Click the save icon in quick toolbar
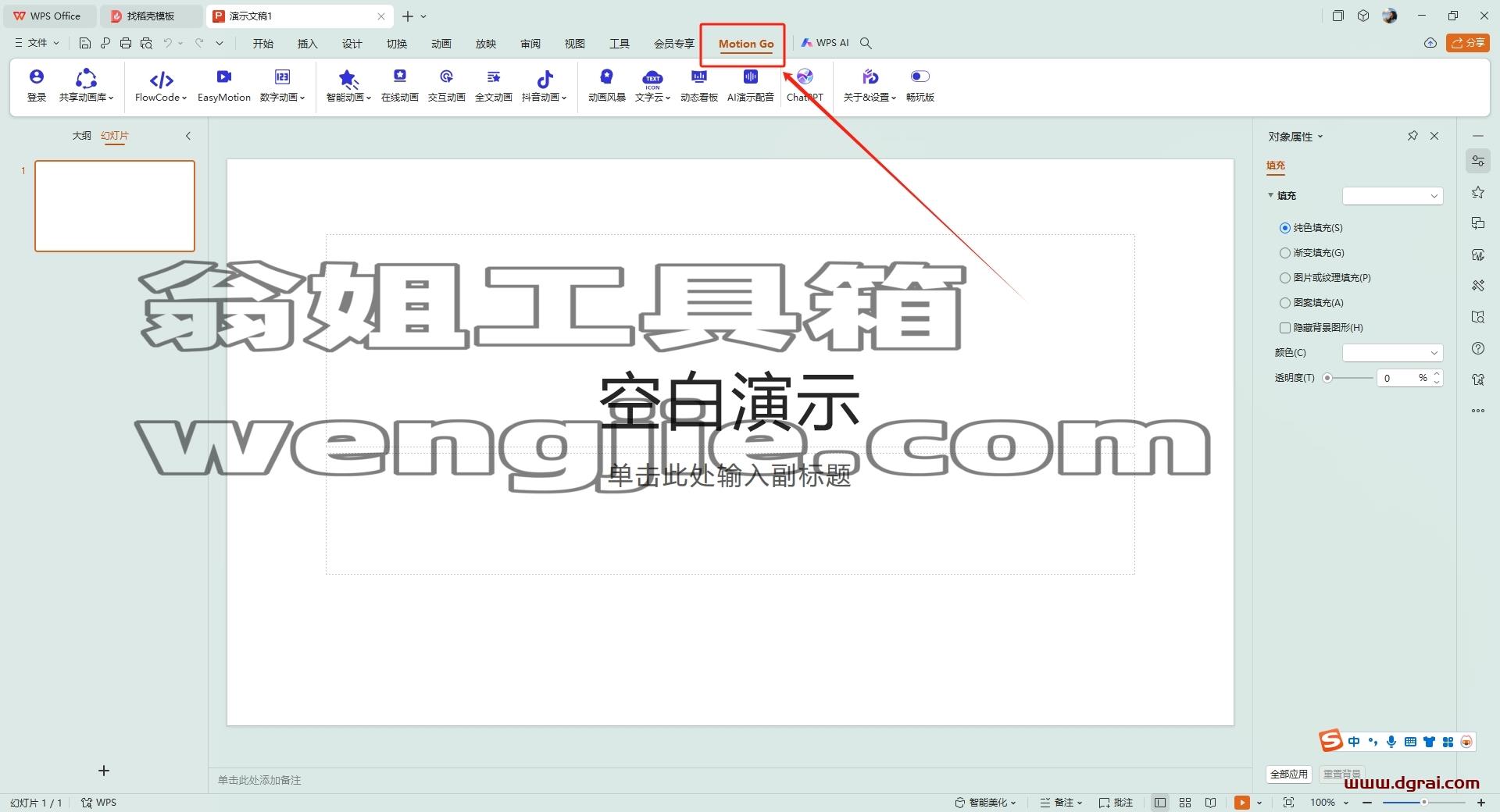 [x=85, y=43]
